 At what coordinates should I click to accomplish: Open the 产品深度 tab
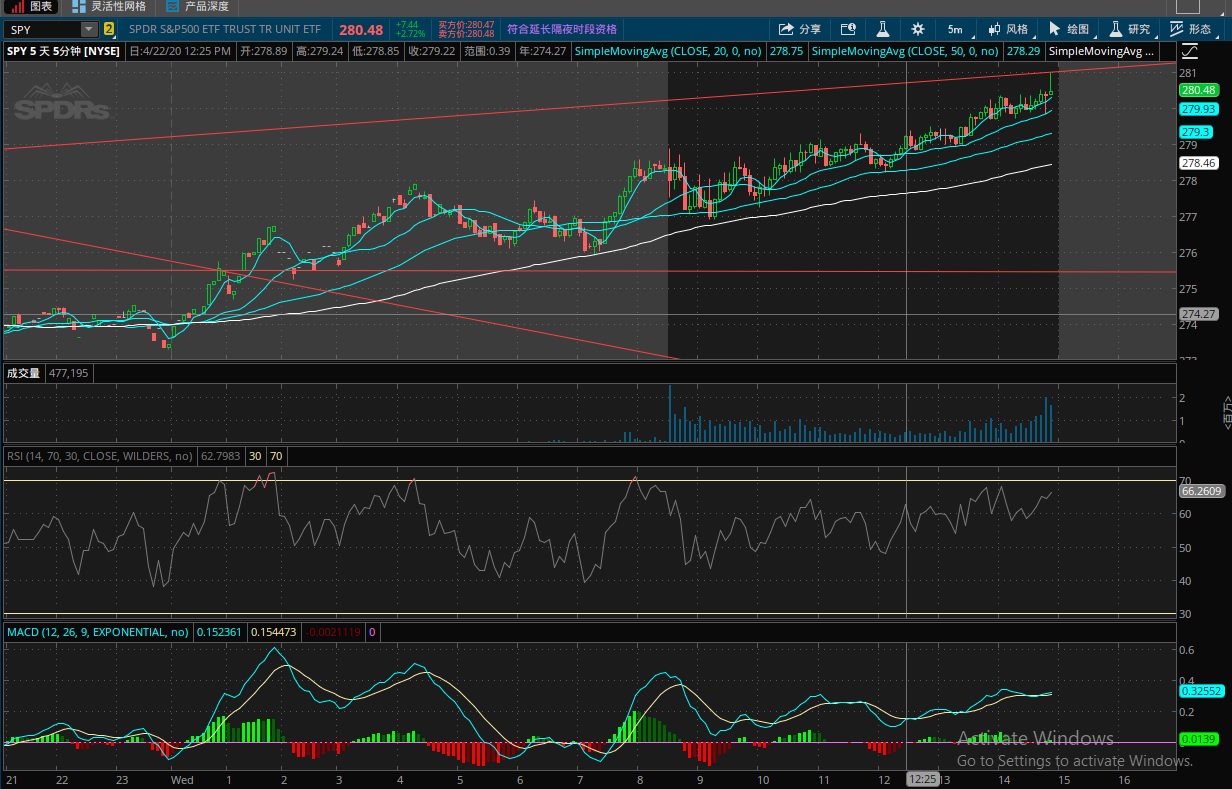(197, 6)
